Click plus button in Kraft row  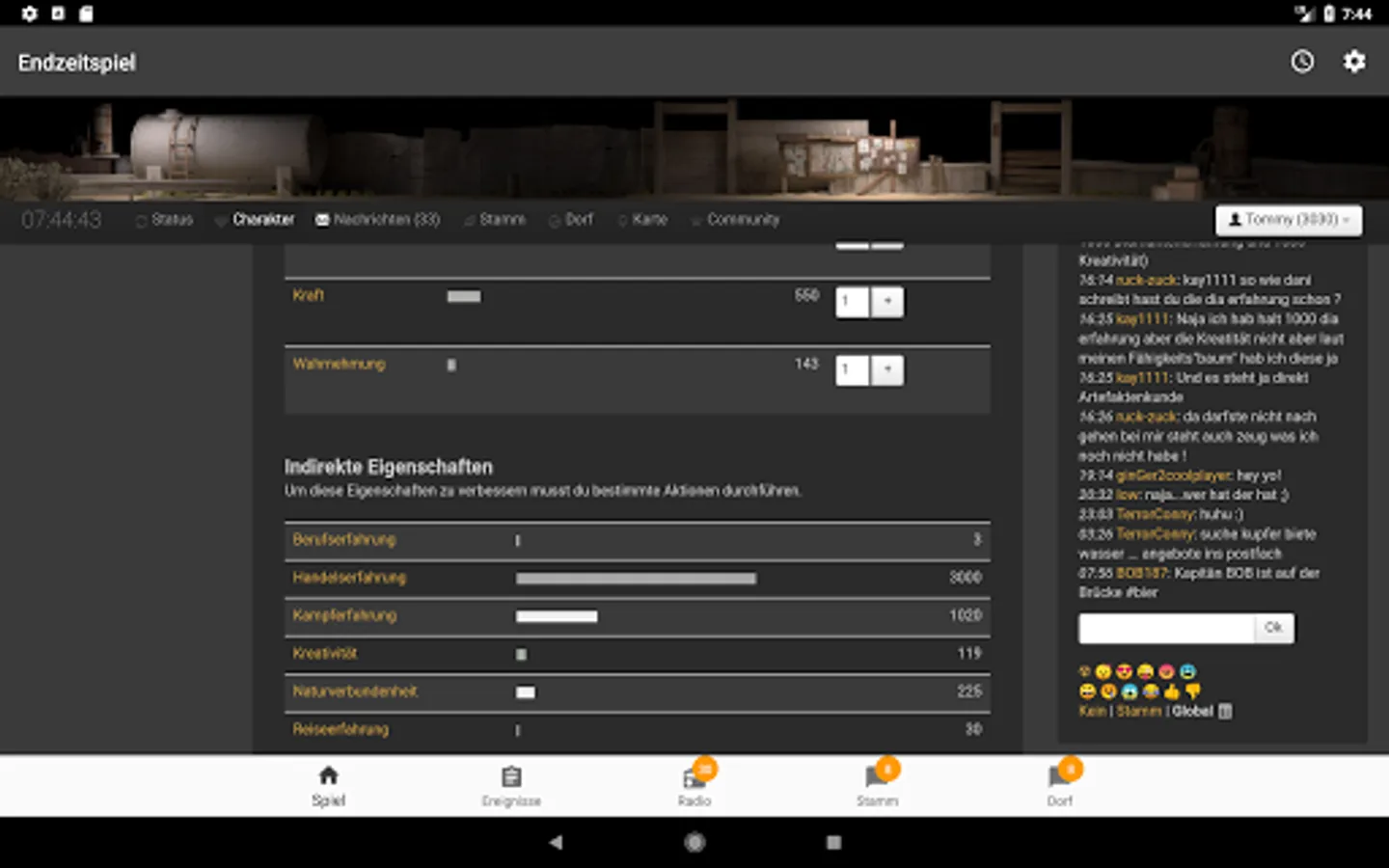coord(887,302)
